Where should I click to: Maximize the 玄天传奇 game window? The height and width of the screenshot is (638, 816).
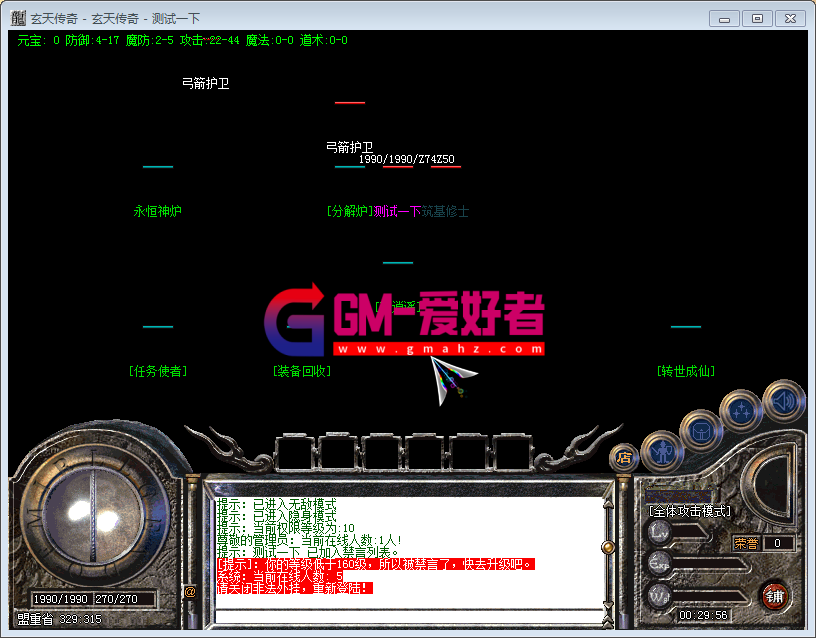[x=757, y=19]
